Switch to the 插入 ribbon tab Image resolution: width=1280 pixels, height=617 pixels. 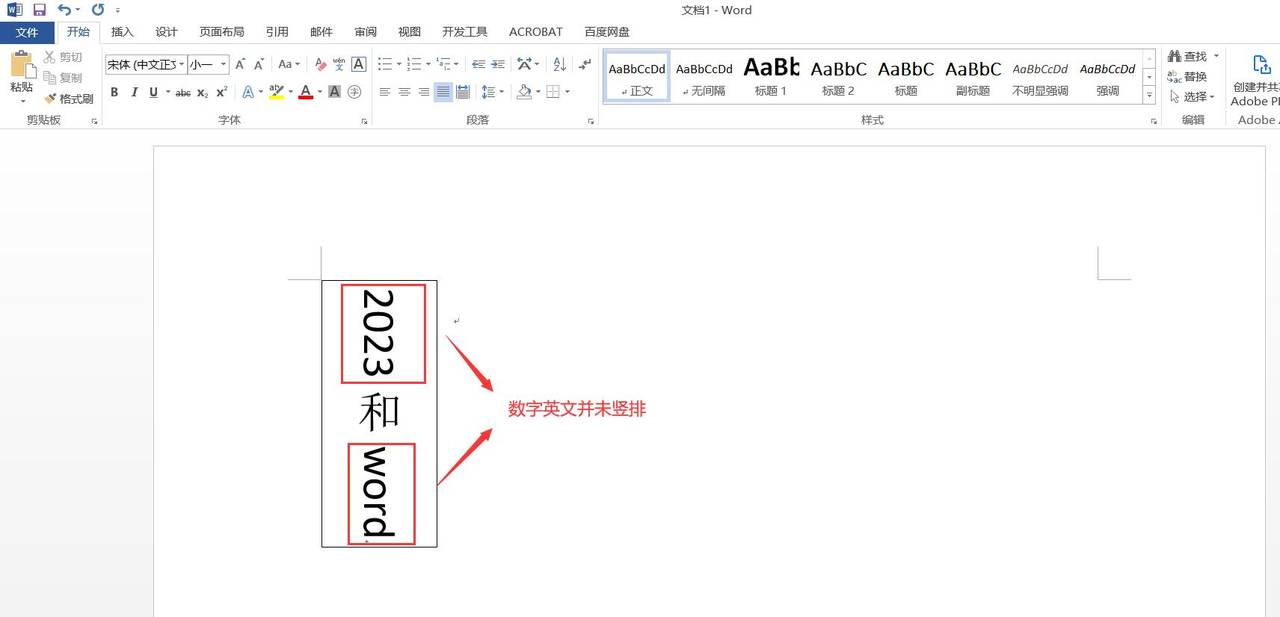(122, 31)
